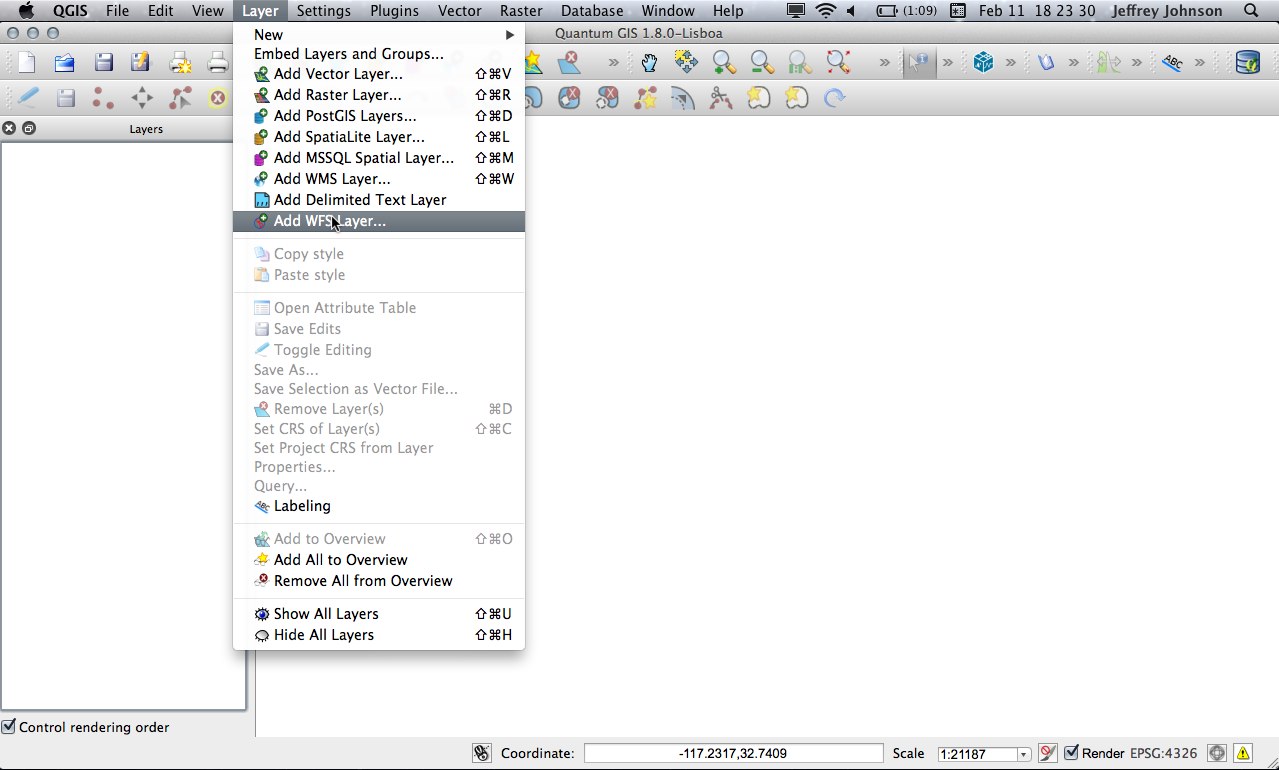
Task: Choose Add Vector Layer menu item
Action: click(x=379, y=74)
